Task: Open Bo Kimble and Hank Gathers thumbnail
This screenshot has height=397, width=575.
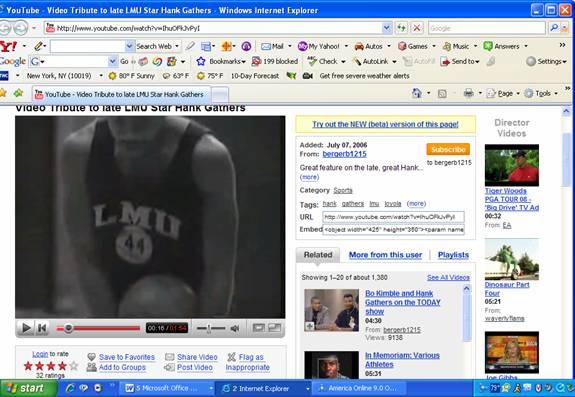Action: point(332,310)
